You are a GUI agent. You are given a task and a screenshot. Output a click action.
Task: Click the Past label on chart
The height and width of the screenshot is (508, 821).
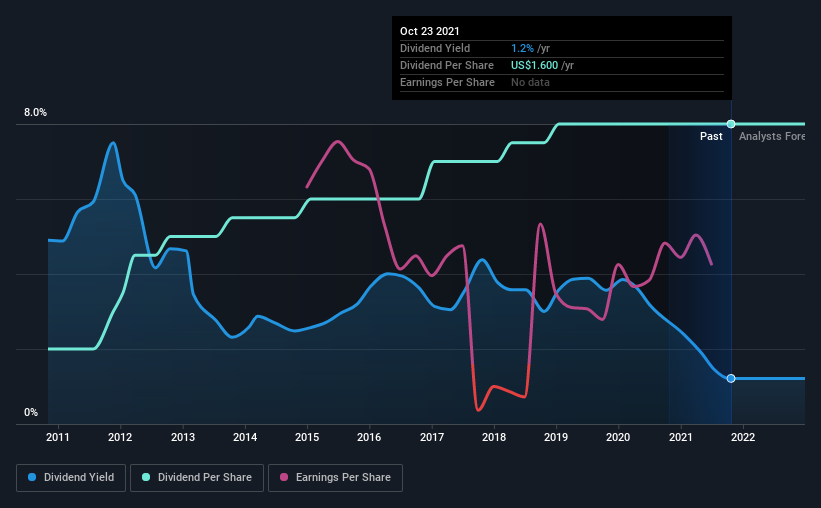[711, 136]
